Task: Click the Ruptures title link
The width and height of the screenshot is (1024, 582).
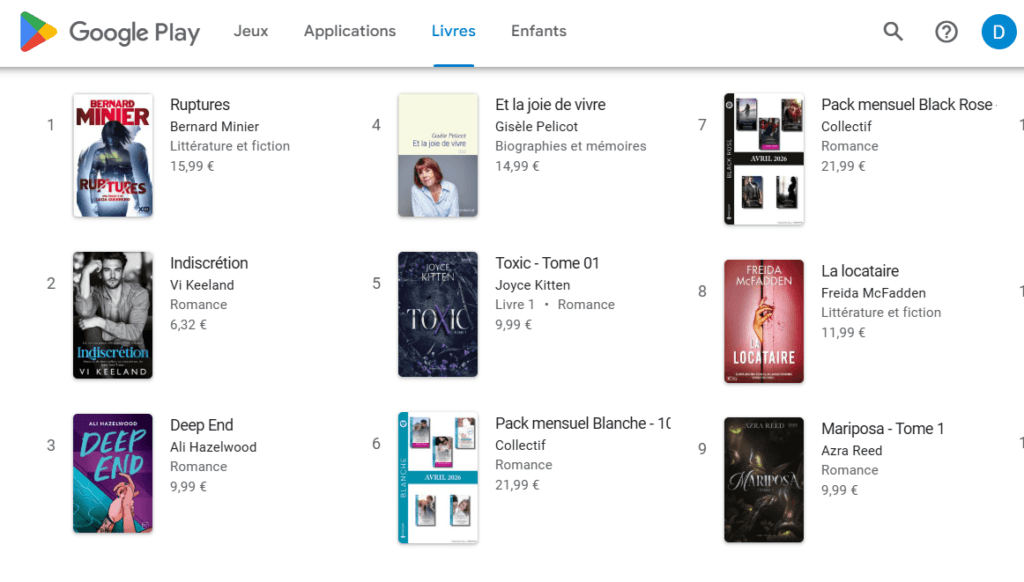Action: pyautogui.click(x=200, y=104)
